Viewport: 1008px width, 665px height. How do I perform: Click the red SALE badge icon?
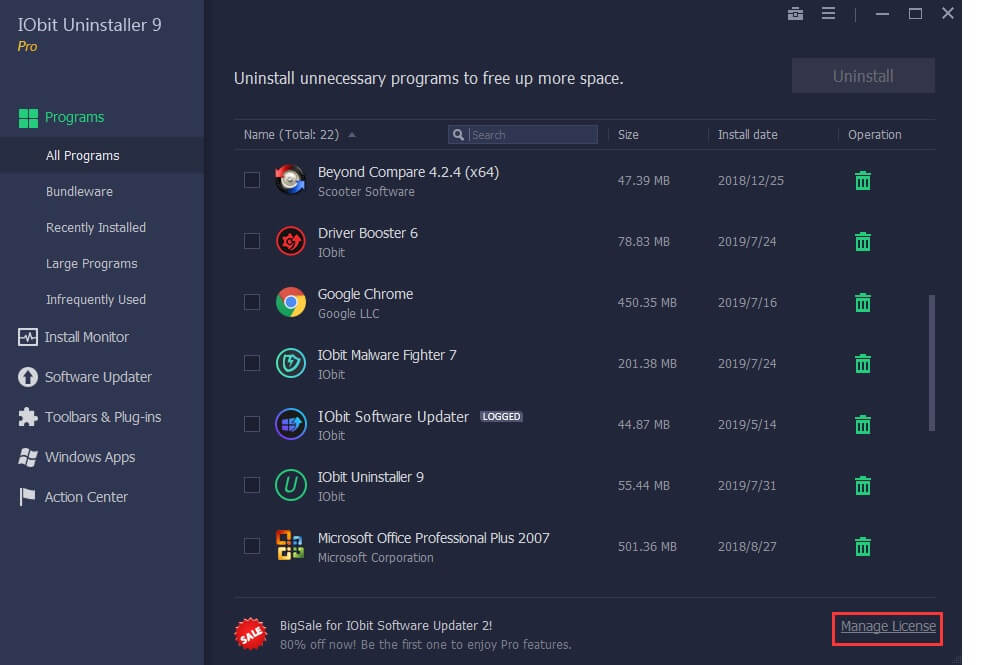pos(251,634)
